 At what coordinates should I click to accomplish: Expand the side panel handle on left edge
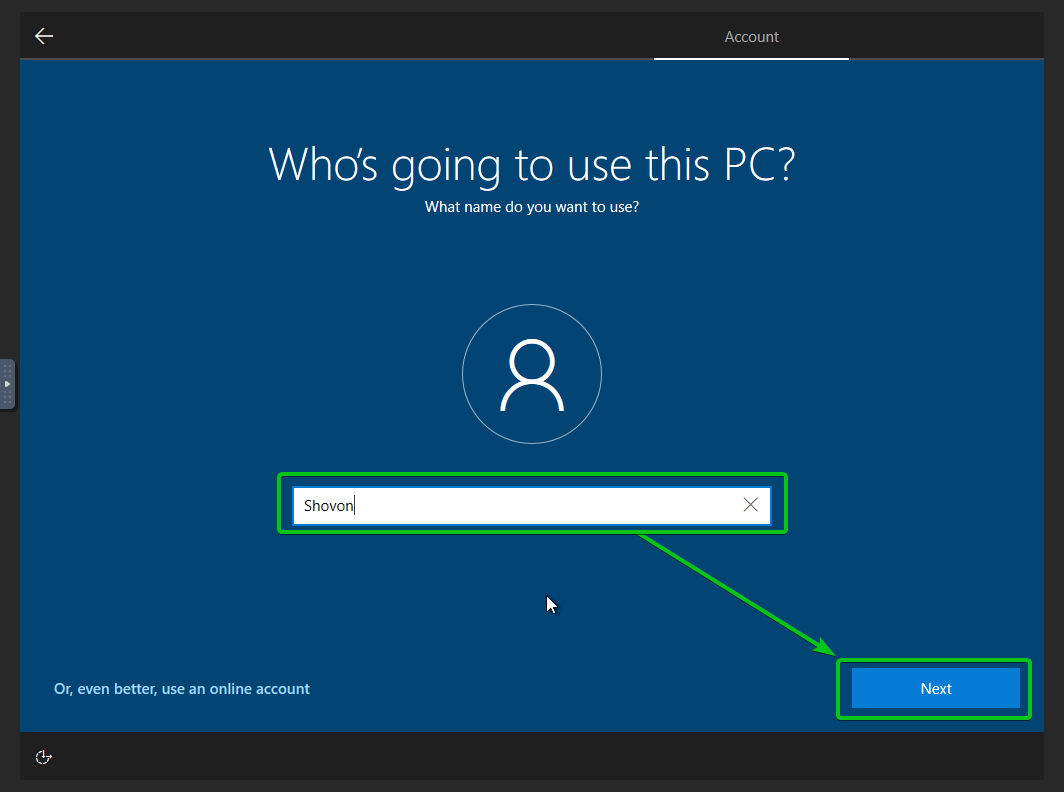click(7, 384)
